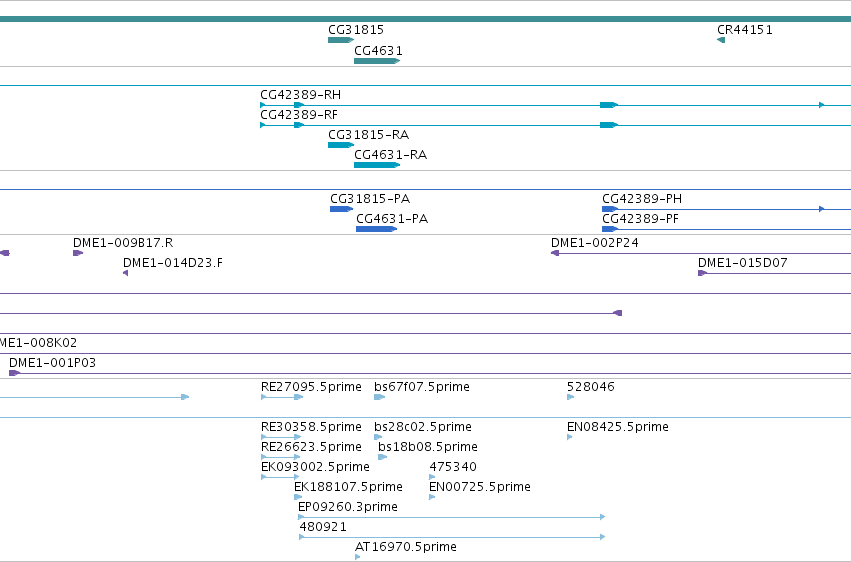
Task: Select the CG4631-PA protein bar
Action: click(x=376, y=229)
